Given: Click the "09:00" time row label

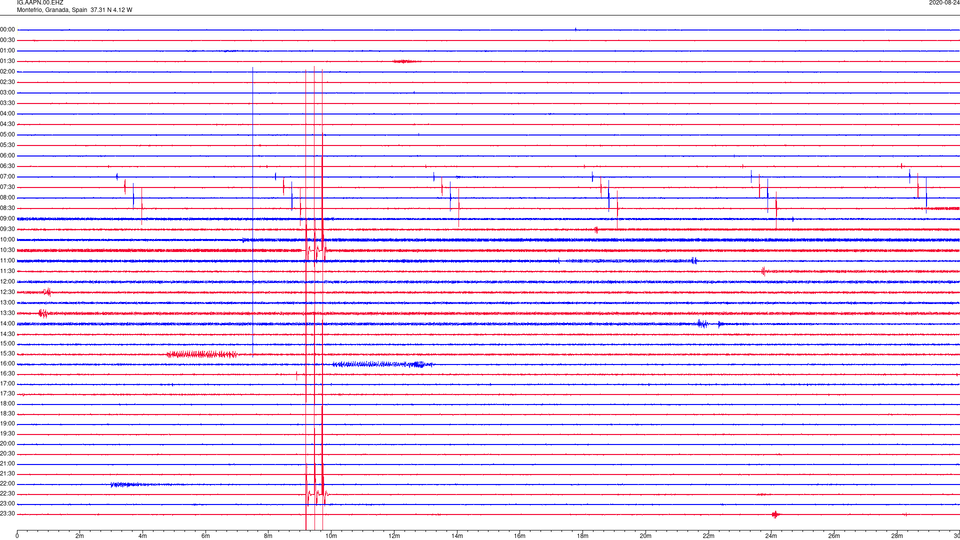Looking at the screenshot, I should click(x=8, y=219).
